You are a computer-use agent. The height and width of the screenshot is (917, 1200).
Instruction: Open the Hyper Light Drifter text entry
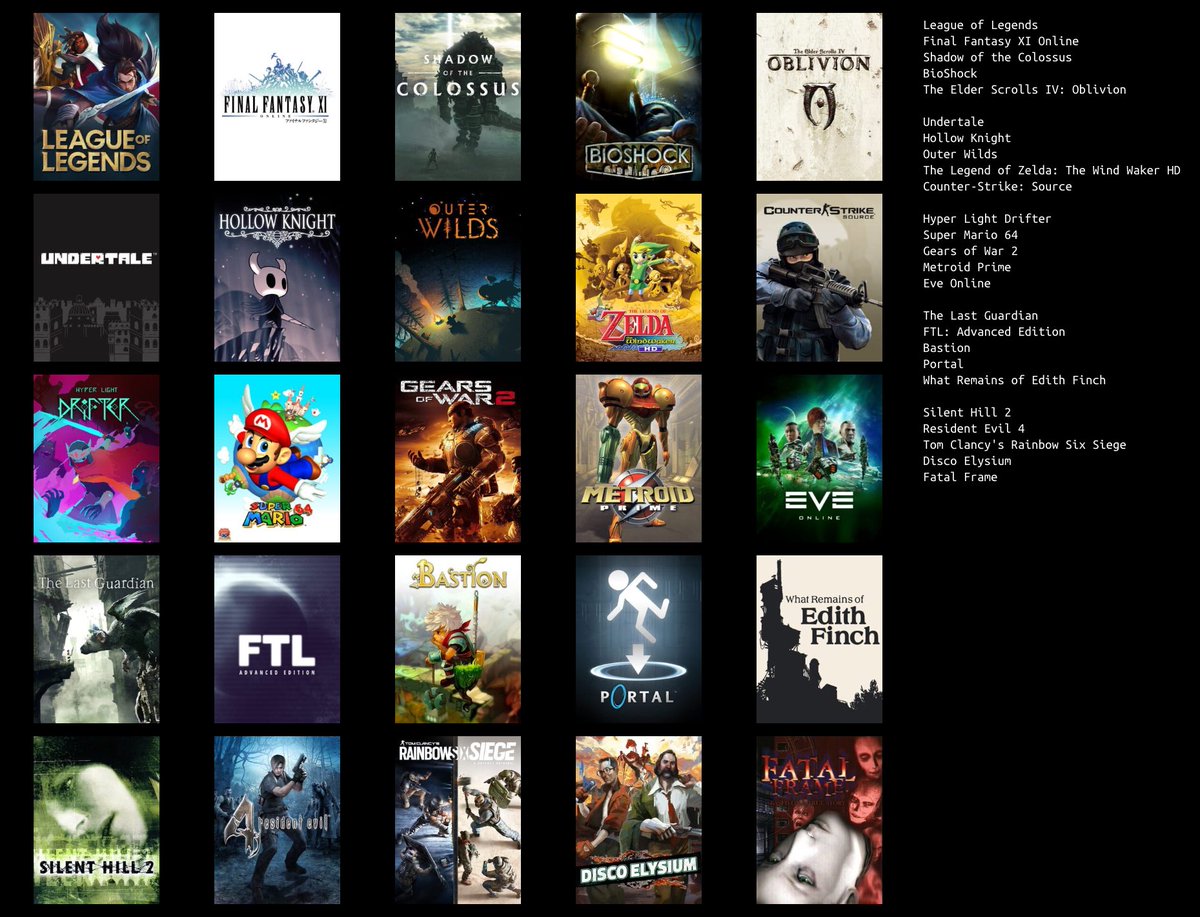(985, 218)
